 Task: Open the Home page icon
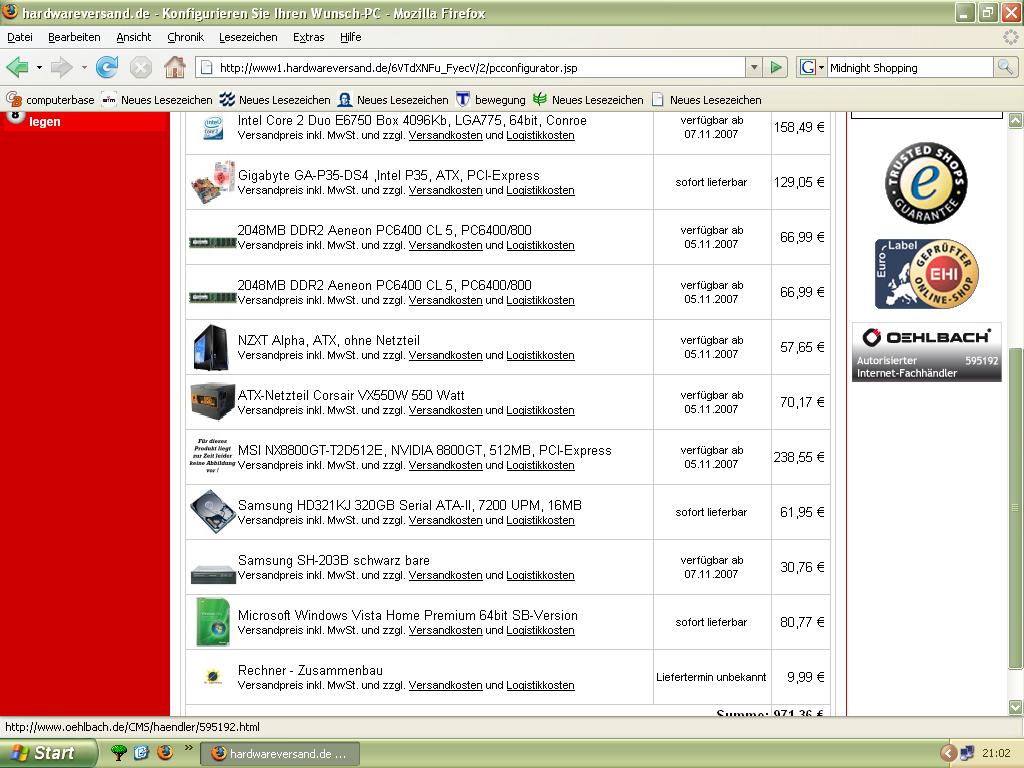click(174, 67)
